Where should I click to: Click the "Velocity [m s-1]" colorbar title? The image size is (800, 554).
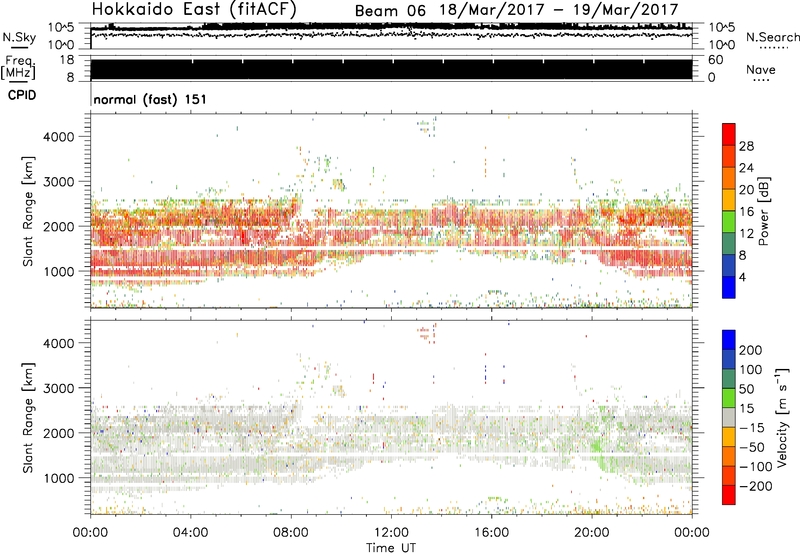pos(782,417)
